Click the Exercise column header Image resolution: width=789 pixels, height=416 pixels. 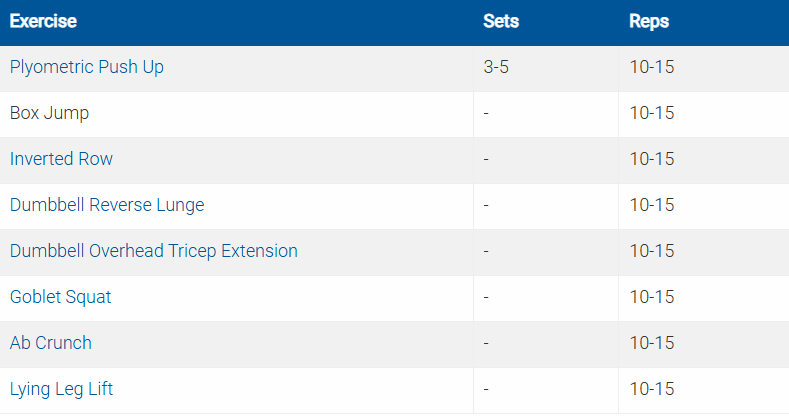(x=43, y=21)
